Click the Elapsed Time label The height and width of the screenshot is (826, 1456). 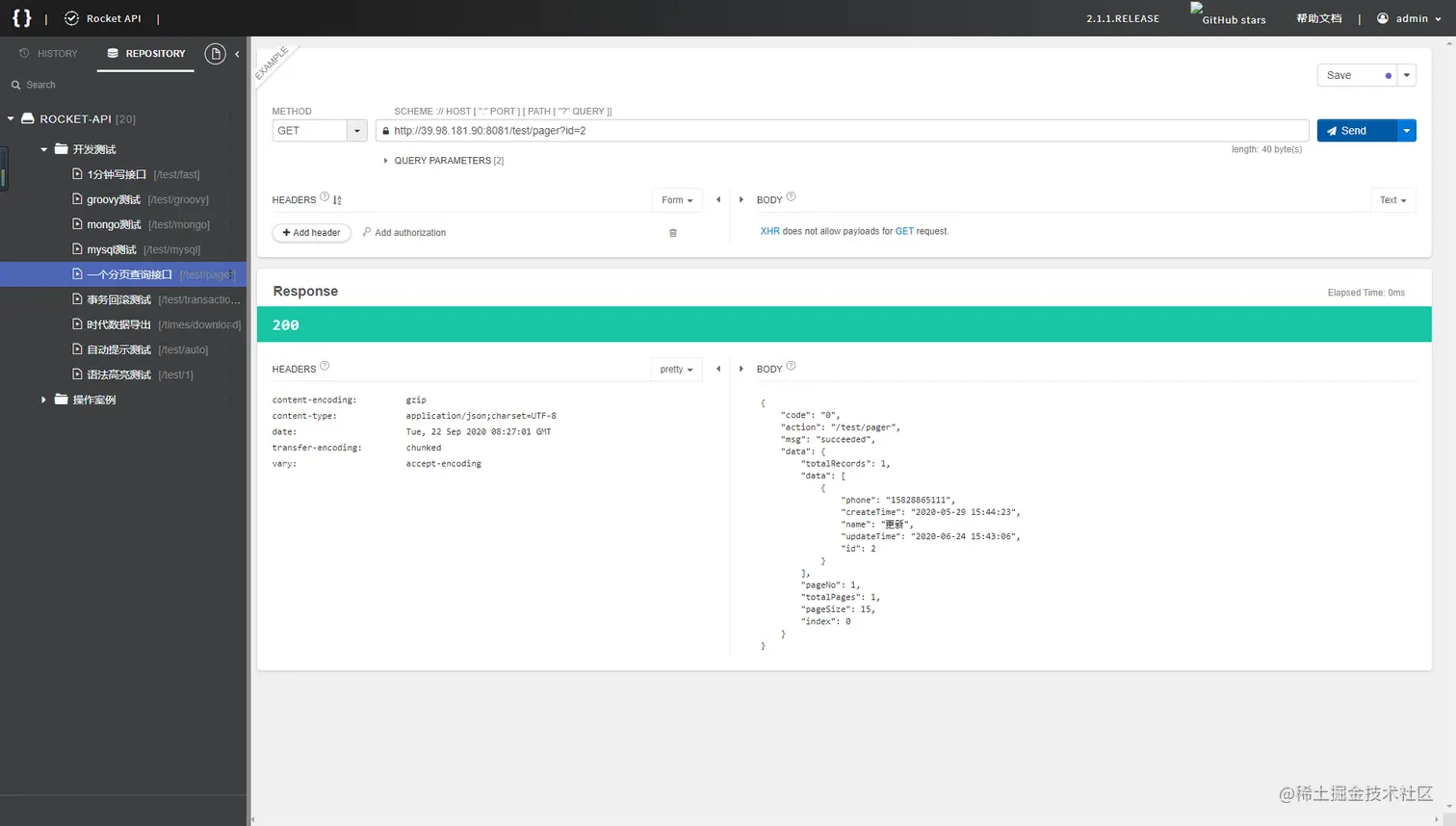[1365, 293]
